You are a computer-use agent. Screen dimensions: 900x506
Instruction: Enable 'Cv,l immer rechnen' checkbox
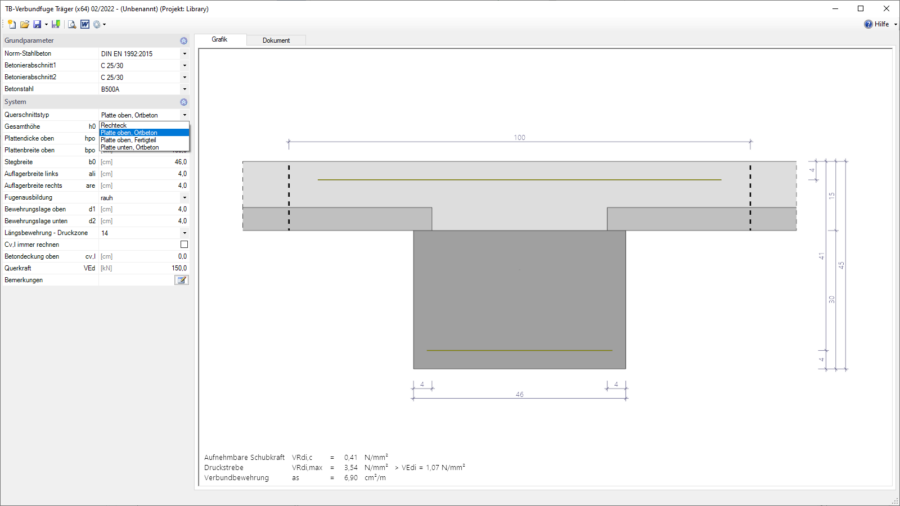(183, 244)
